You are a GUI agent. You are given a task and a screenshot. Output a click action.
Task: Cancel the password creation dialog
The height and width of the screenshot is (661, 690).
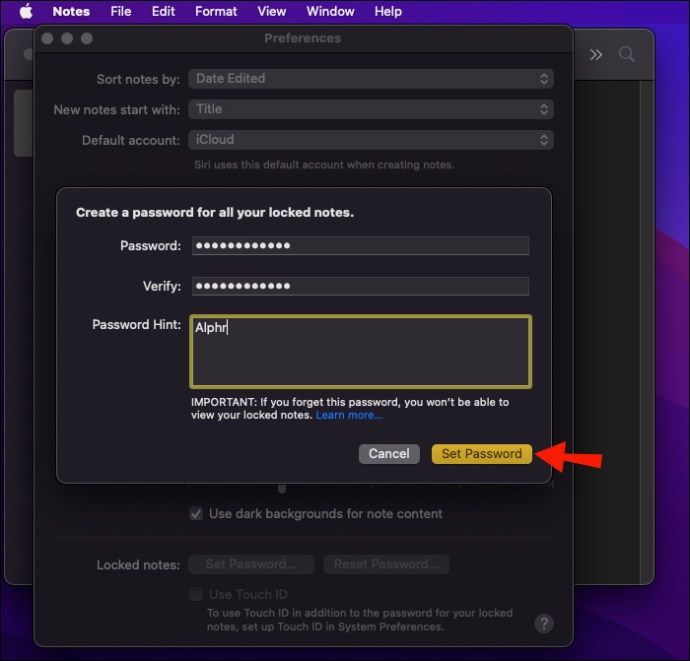[389, 454]
